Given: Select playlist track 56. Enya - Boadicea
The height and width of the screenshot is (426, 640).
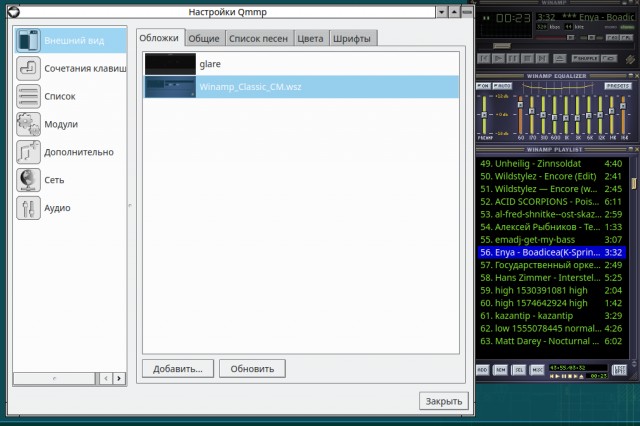Looking at the screenshot, I should click(551, 252).
